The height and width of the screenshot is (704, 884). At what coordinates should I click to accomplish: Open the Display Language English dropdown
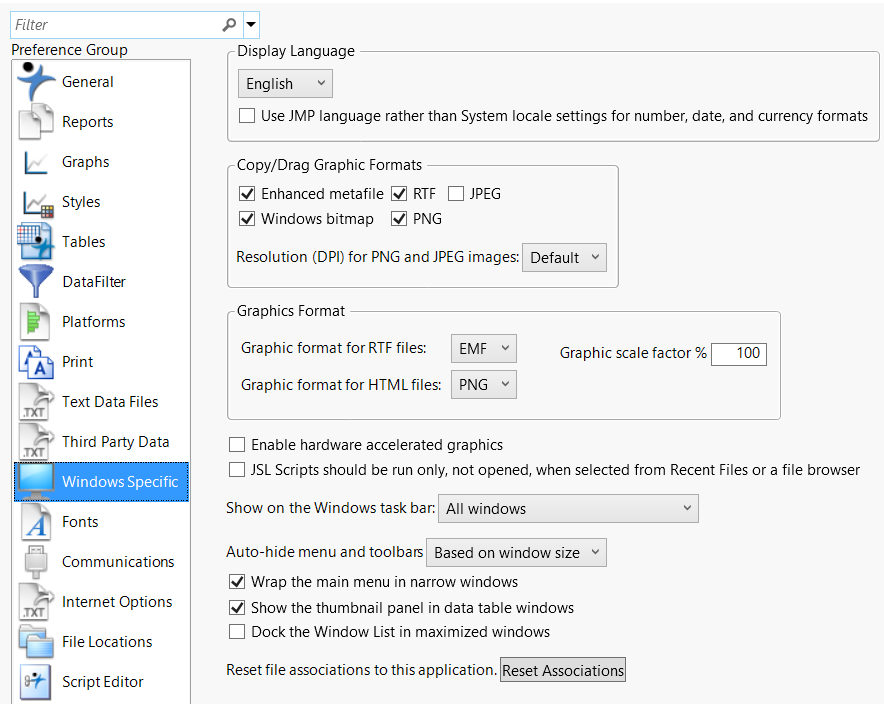pyautogui.click(x=285, y=84)
